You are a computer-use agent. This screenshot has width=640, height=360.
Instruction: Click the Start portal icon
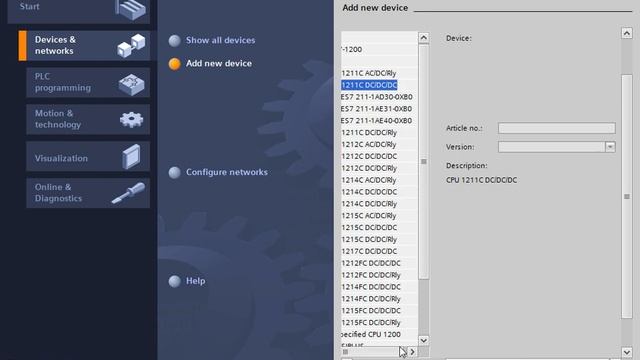131,9
